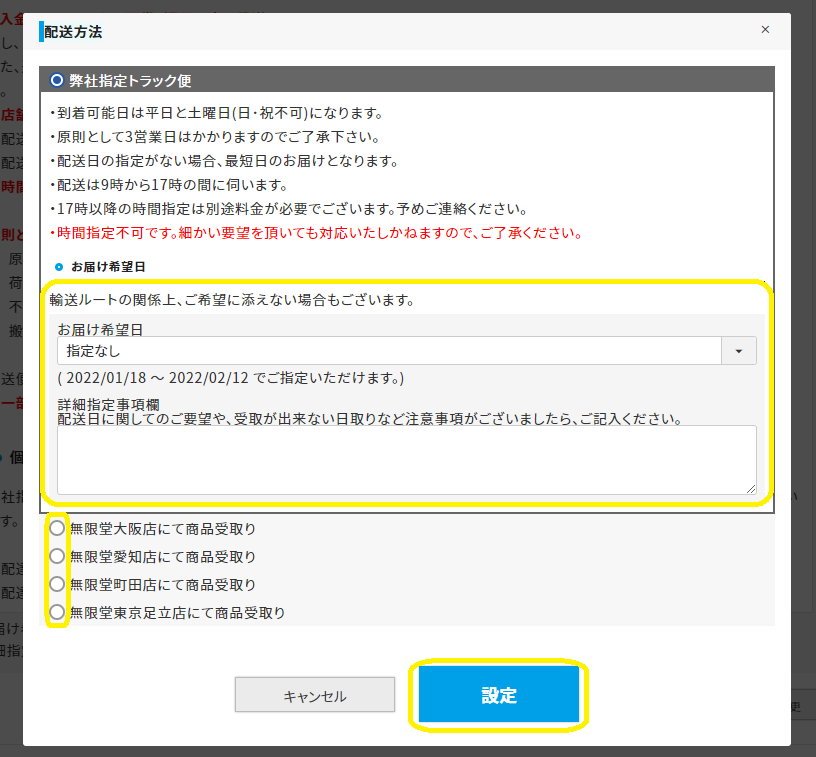Pick 無限堂町田店 pickup radio button
The height and width of the screenshot is (757, 816).
58,584
